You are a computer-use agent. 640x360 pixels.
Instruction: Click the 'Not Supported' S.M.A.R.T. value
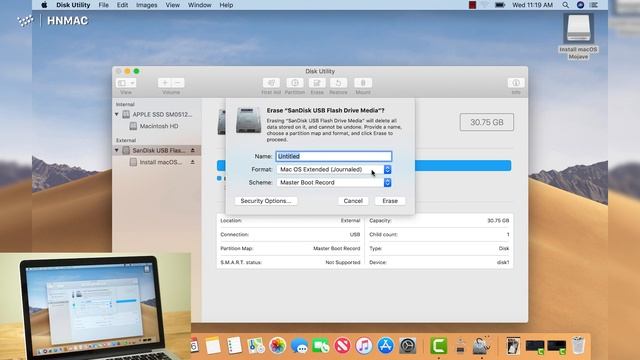(343, 262)
